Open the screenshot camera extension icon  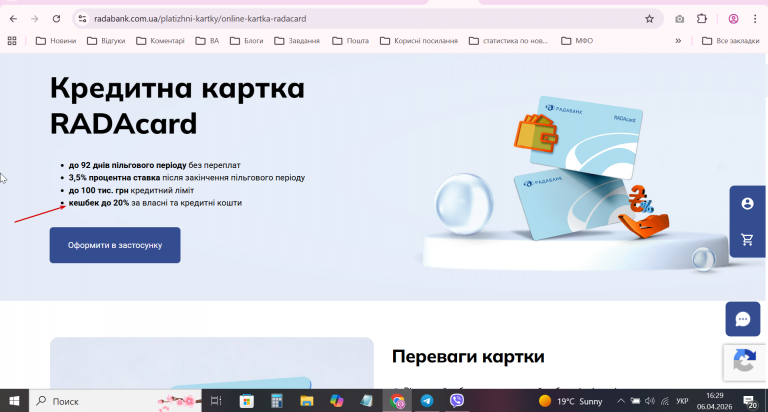tap(679, 19)
